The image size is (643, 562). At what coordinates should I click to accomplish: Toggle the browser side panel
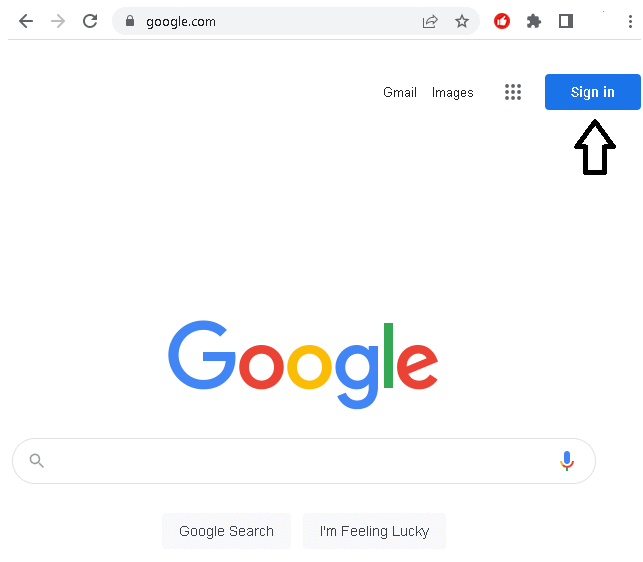click(x=566, y=21)
